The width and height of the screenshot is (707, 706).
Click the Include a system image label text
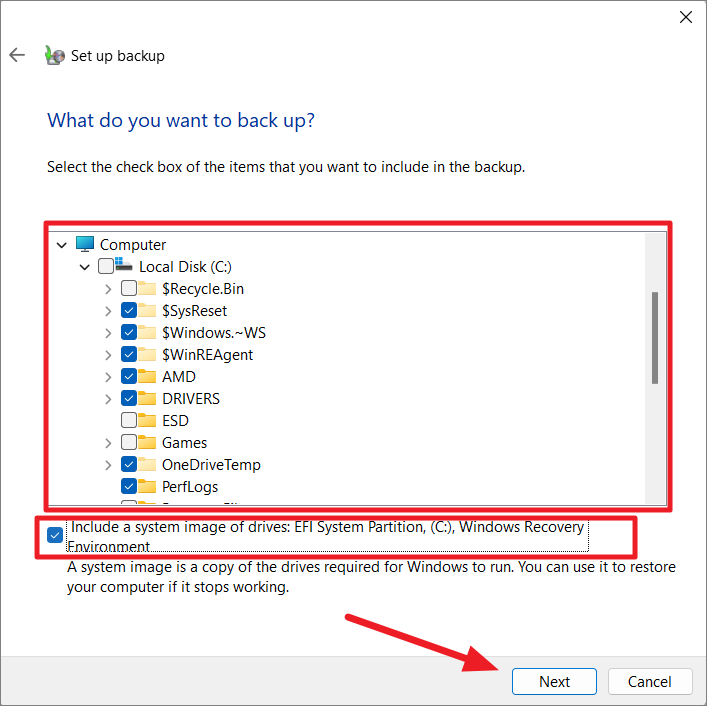tap(327, 536)
